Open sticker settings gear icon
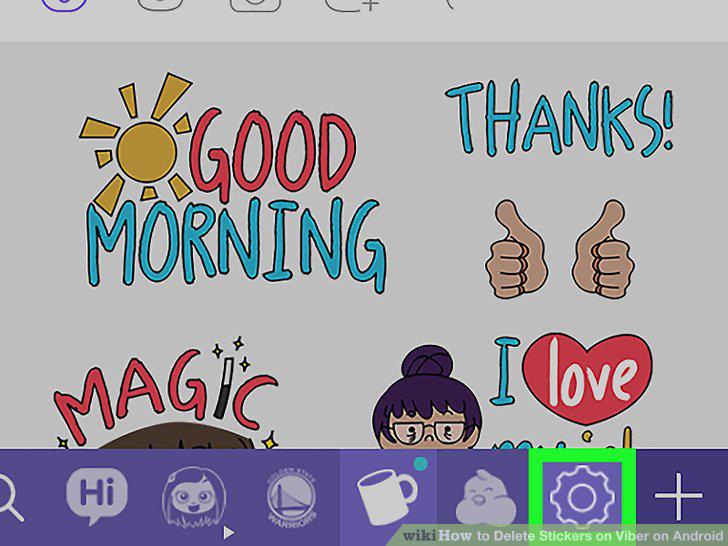Screen dimensions: 728x546 point(582,497)
